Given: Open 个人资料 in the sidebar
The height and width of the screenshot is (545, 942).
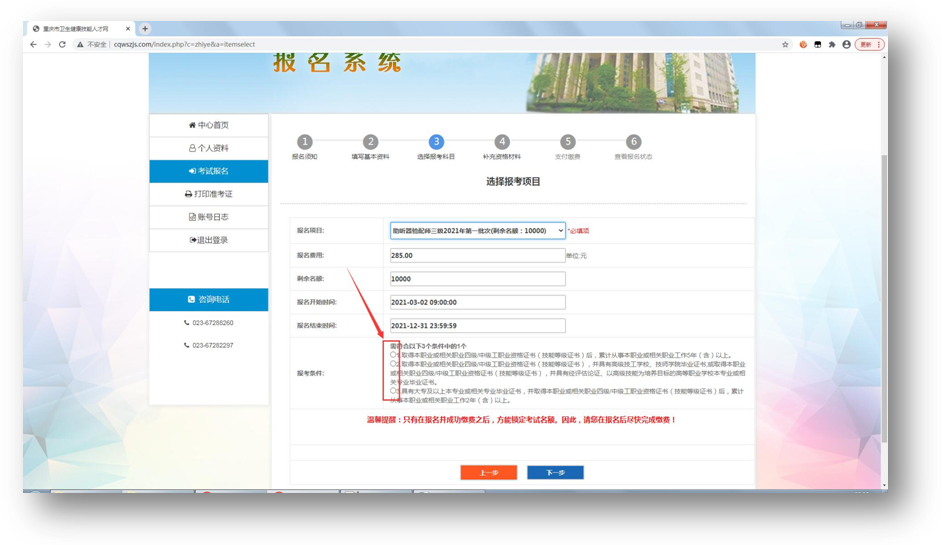Looking at the screenshot, I should (x=209, y=148).
